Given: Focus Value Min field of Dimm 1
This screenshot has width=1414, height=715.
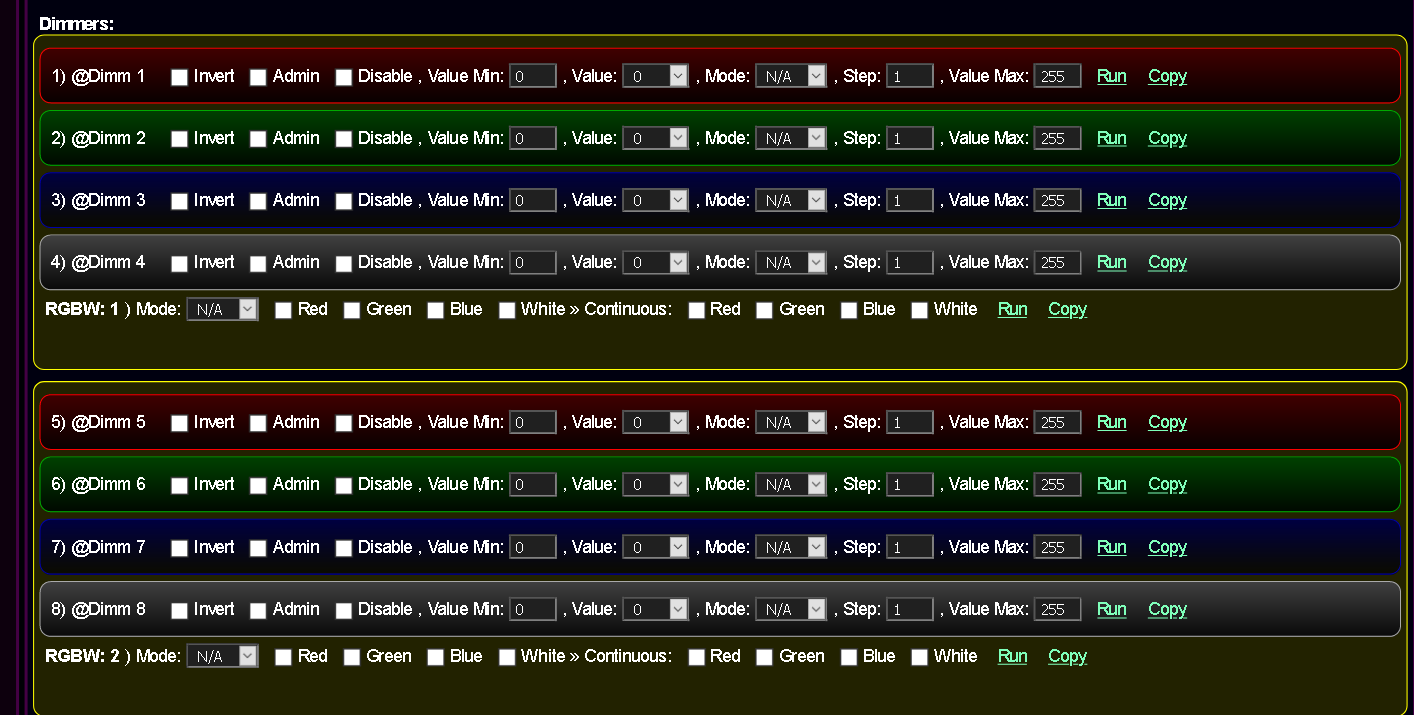Looking at the screenshot, I should [x=533, y=76].
